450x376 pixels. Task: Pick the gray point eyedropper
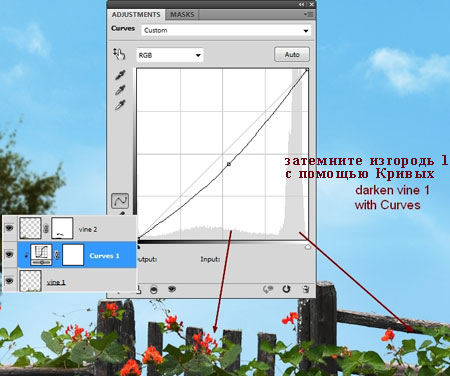click(120, 90)
